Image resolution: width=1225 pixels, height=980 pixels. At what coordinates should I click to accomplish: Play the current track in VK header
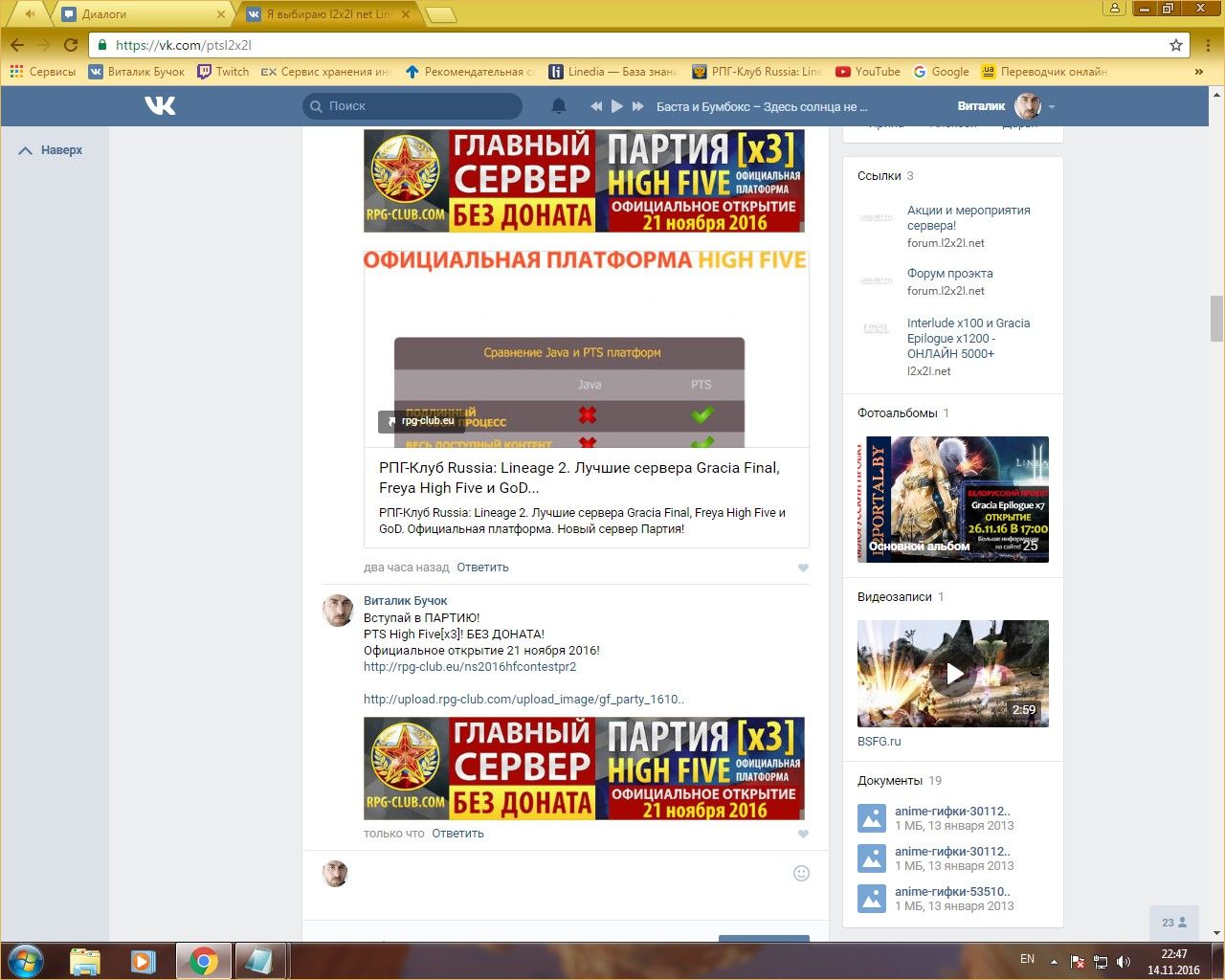coord(617,106)
